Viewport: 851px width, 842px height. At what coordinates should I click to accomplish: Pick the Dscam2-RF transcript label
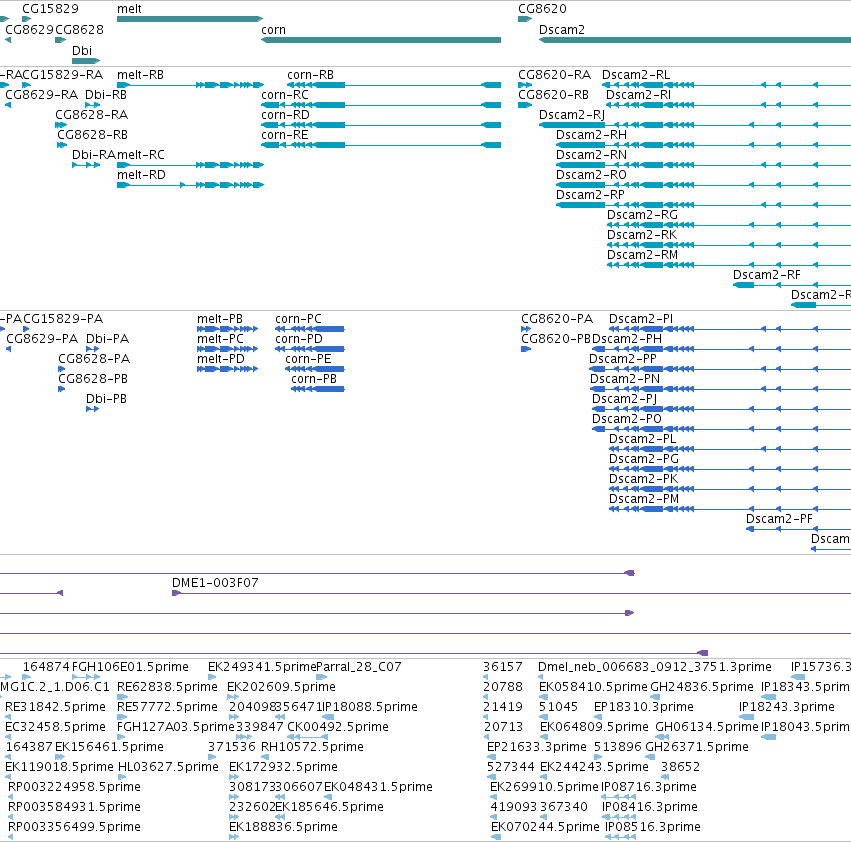(767, 275)
